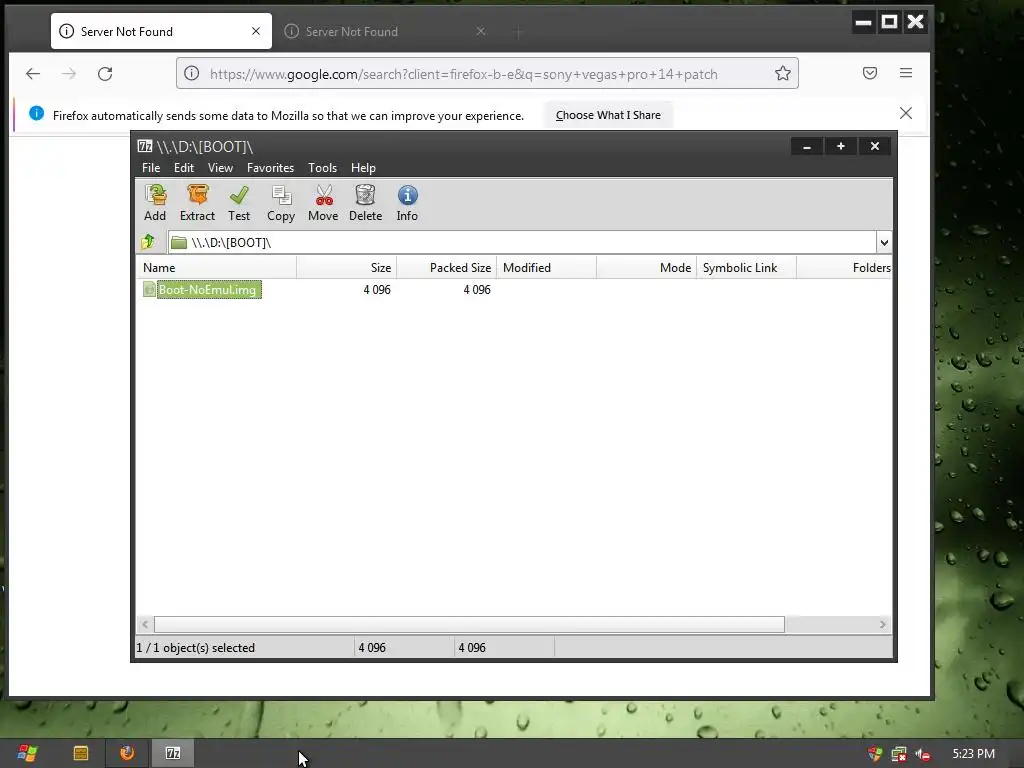Open Firefox Pocket save icon
Screen dimensions: 1024x768
[x=870, y=73]
